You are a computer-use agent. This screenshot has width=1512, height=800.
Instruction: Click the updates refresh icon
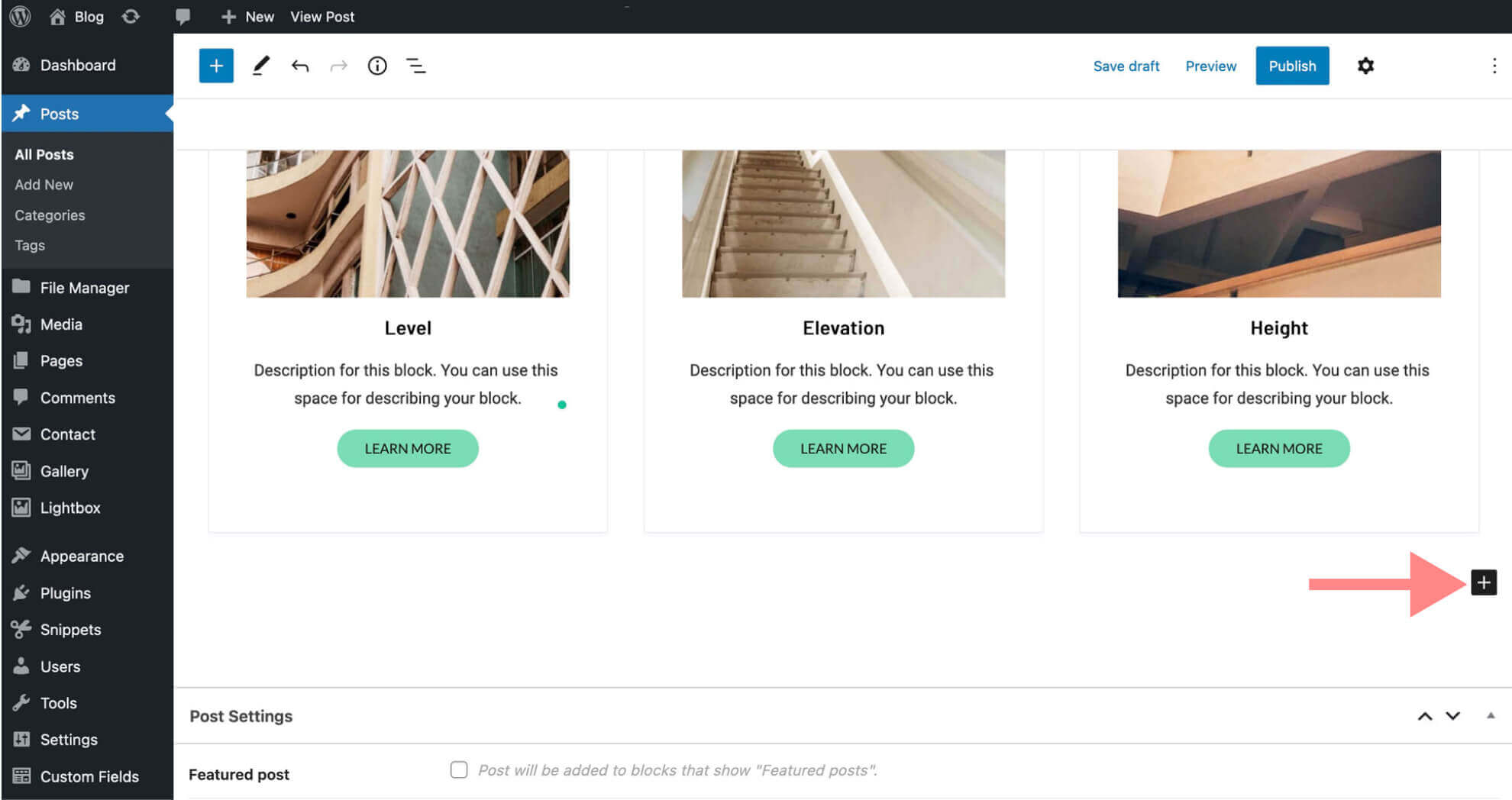pyautogui.click(x=131, y=16)
